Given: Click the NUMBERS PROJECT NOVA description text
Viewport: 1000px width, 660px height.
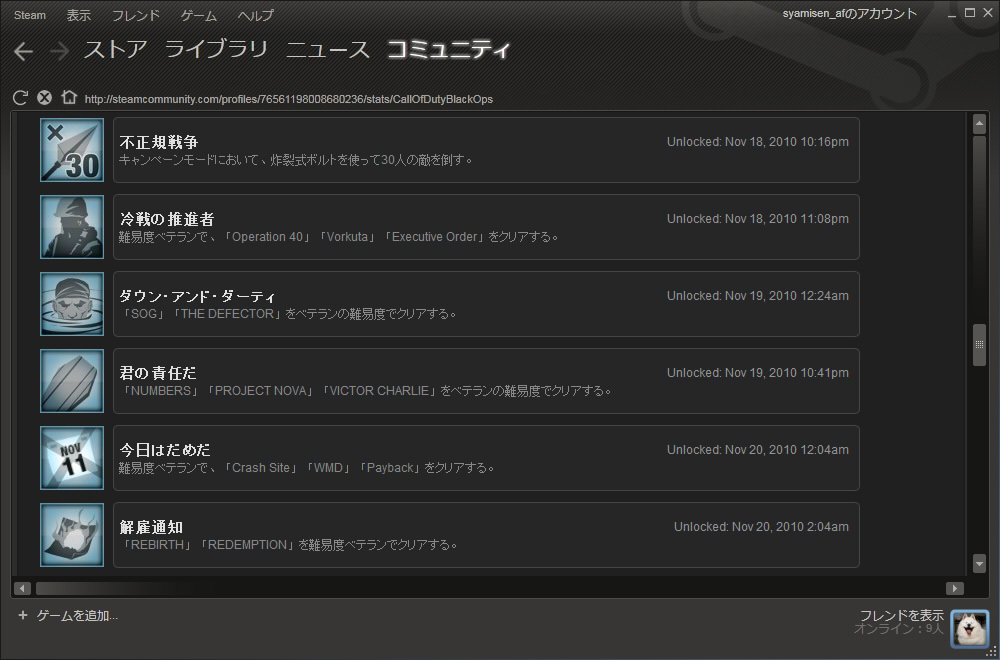Looking at the screenshot, I should click(x=365, y=391).
